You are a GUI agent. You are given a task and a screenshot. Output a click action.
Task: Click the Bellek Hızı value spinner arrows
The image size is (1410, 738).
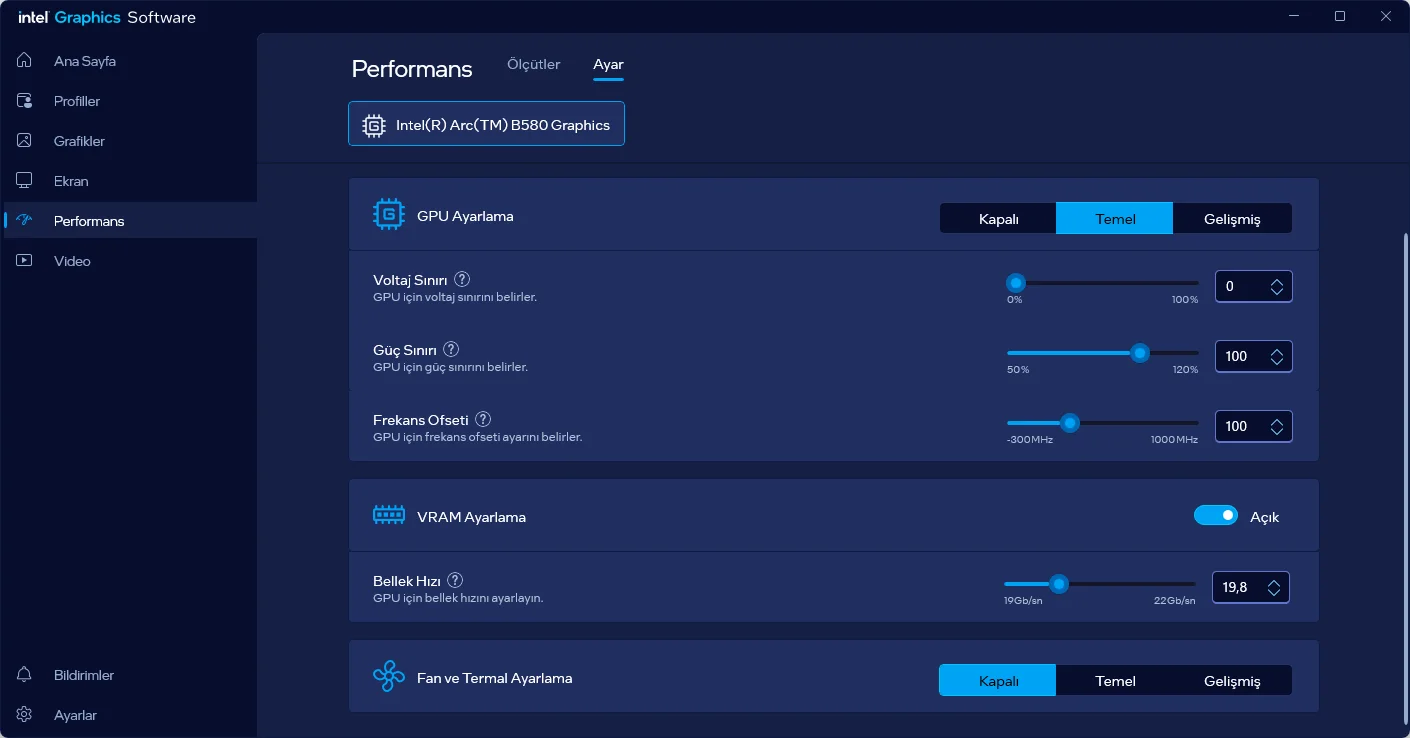pos(1274,588)
